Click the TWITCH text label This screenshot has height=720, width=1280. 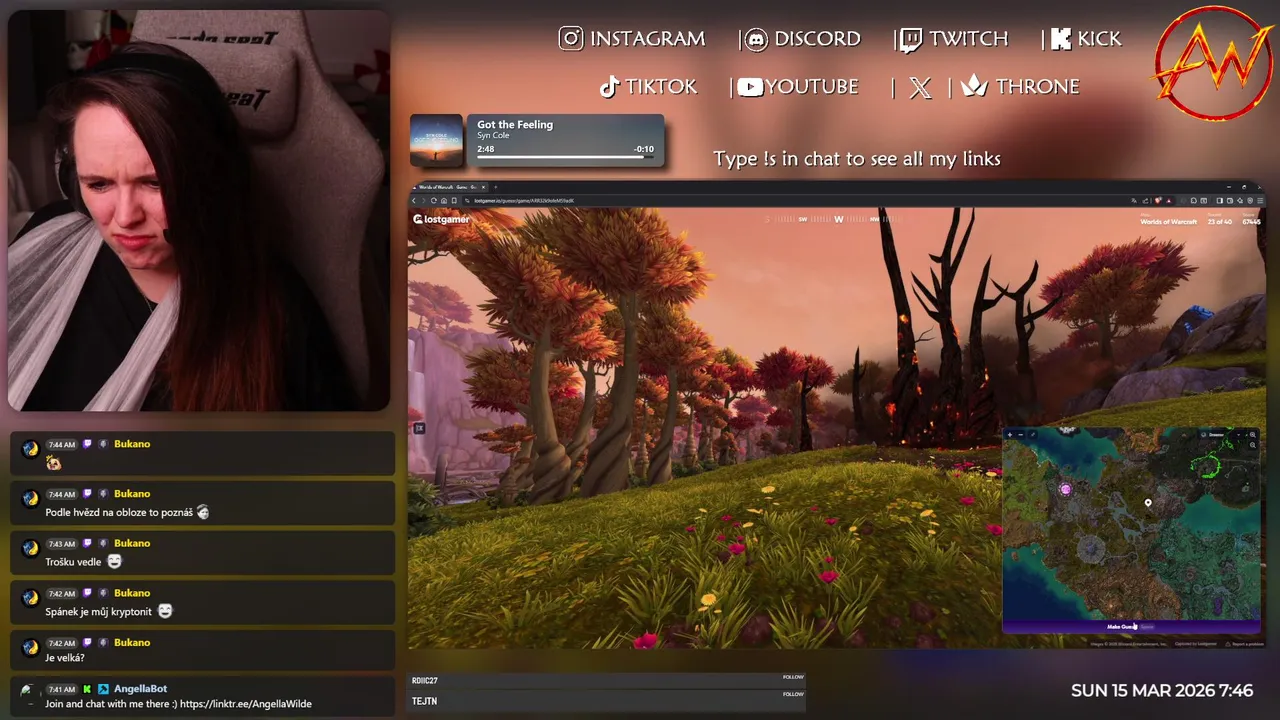968,39
